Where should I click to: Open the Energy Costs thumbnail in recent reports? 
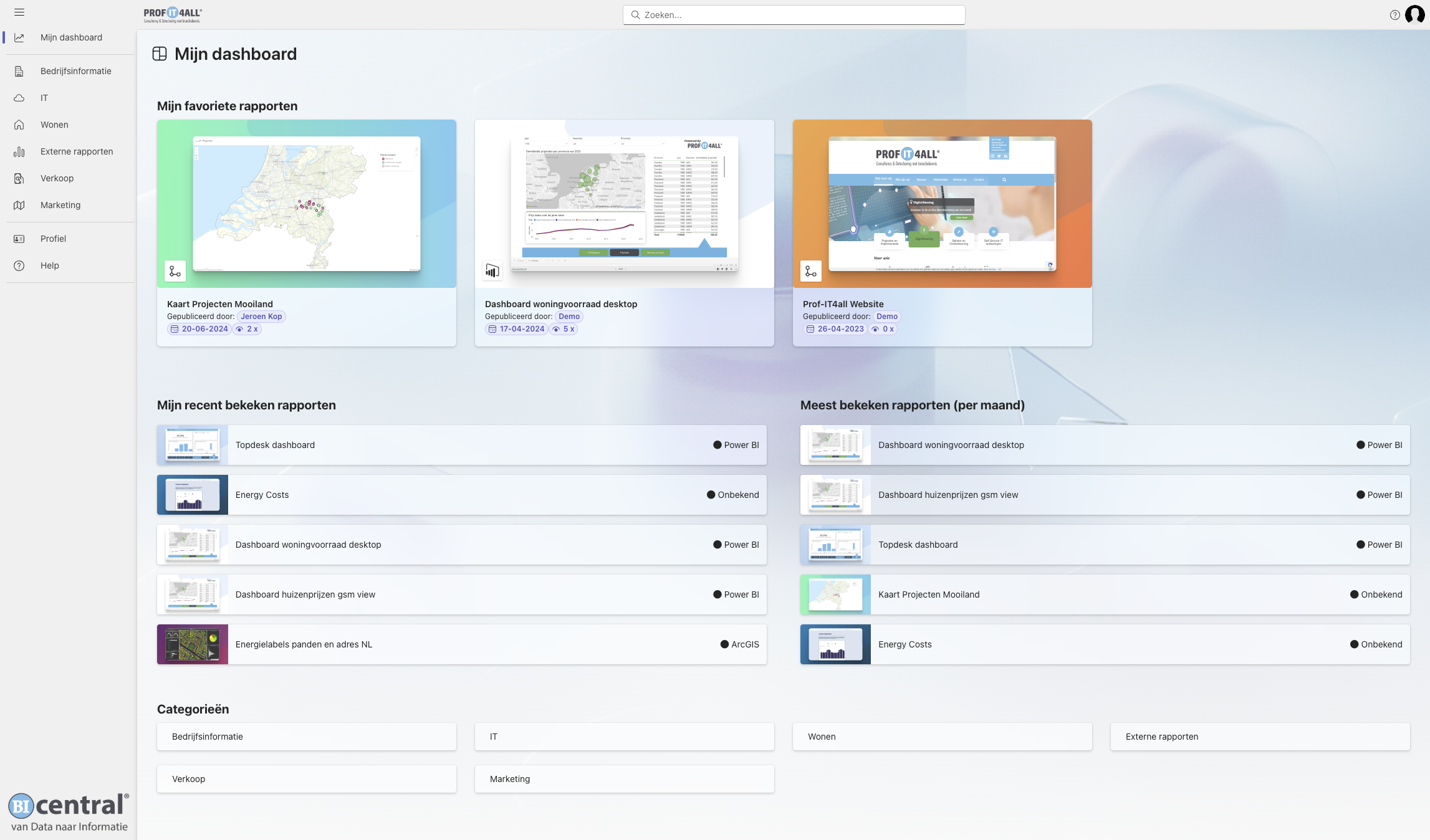(x=192, y=495)
